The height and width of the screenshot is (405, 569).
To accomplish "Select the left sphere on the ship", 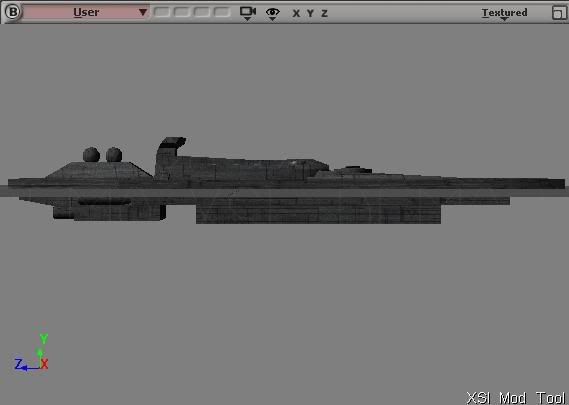I will coord(91,155).
